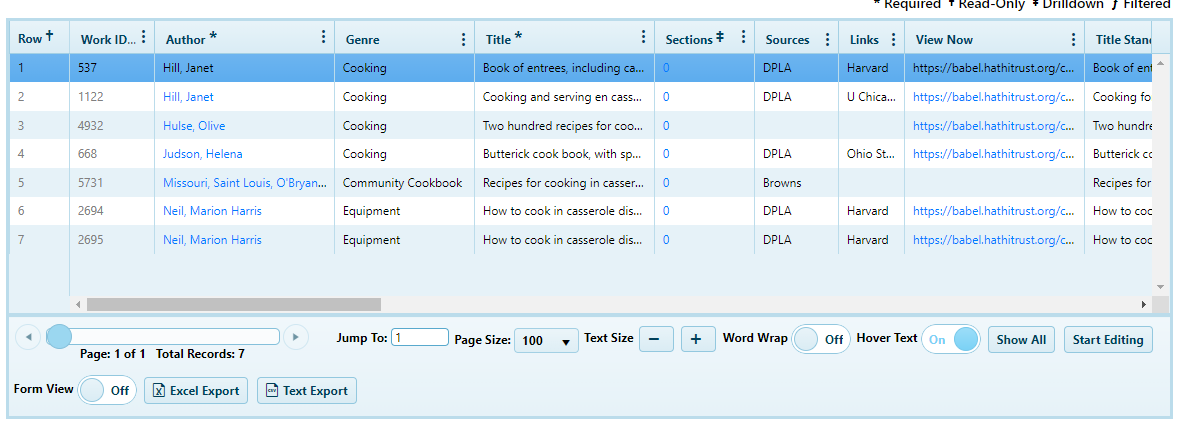Click the Jump To input field
The image size is (1180, 428).
(x=420, y=338)
